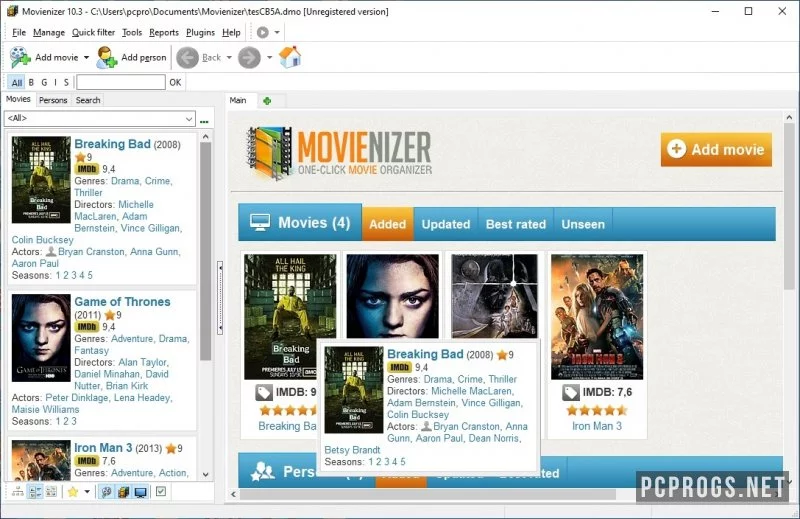Open the File menu
The height and width of the screenshot is (519, 800).
coord(19,32)
